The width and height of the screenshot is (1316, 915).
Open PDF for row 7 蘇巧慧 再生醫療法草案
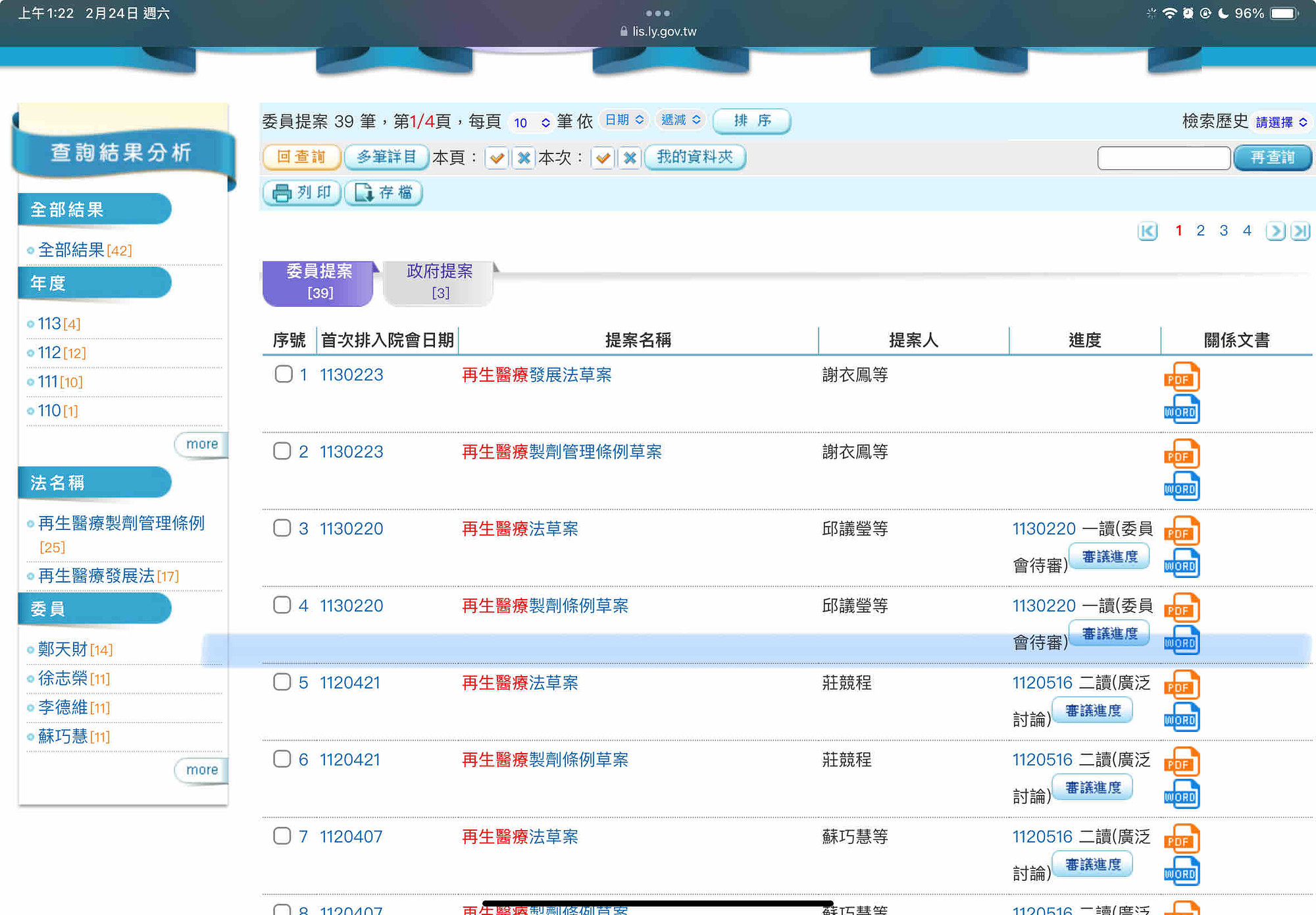coord(1182,839)
